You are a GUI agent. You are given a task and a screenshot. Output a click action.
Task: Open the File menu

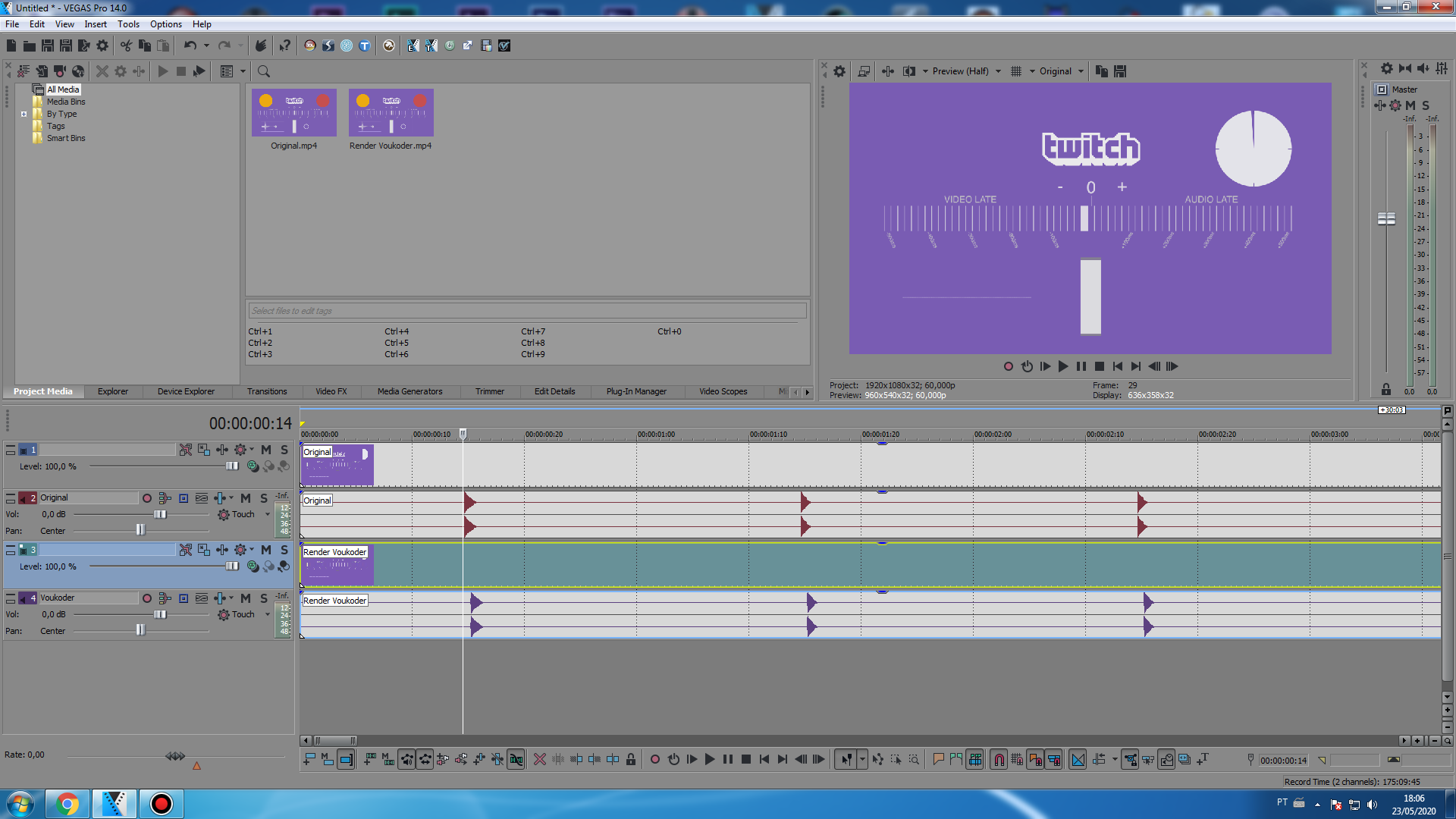click(x=12, y=24)
